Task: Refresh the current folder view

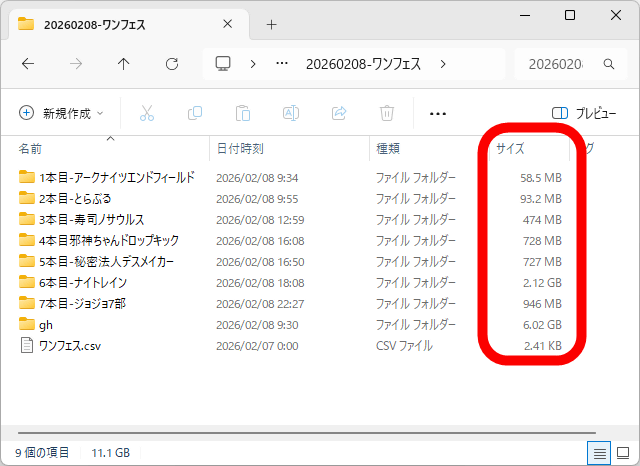Action: [x=172, y=63]
